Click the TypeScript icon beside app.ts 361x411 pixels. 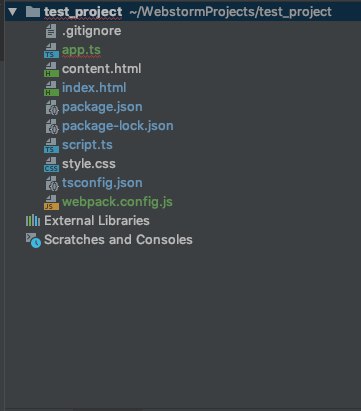(51, 50)
